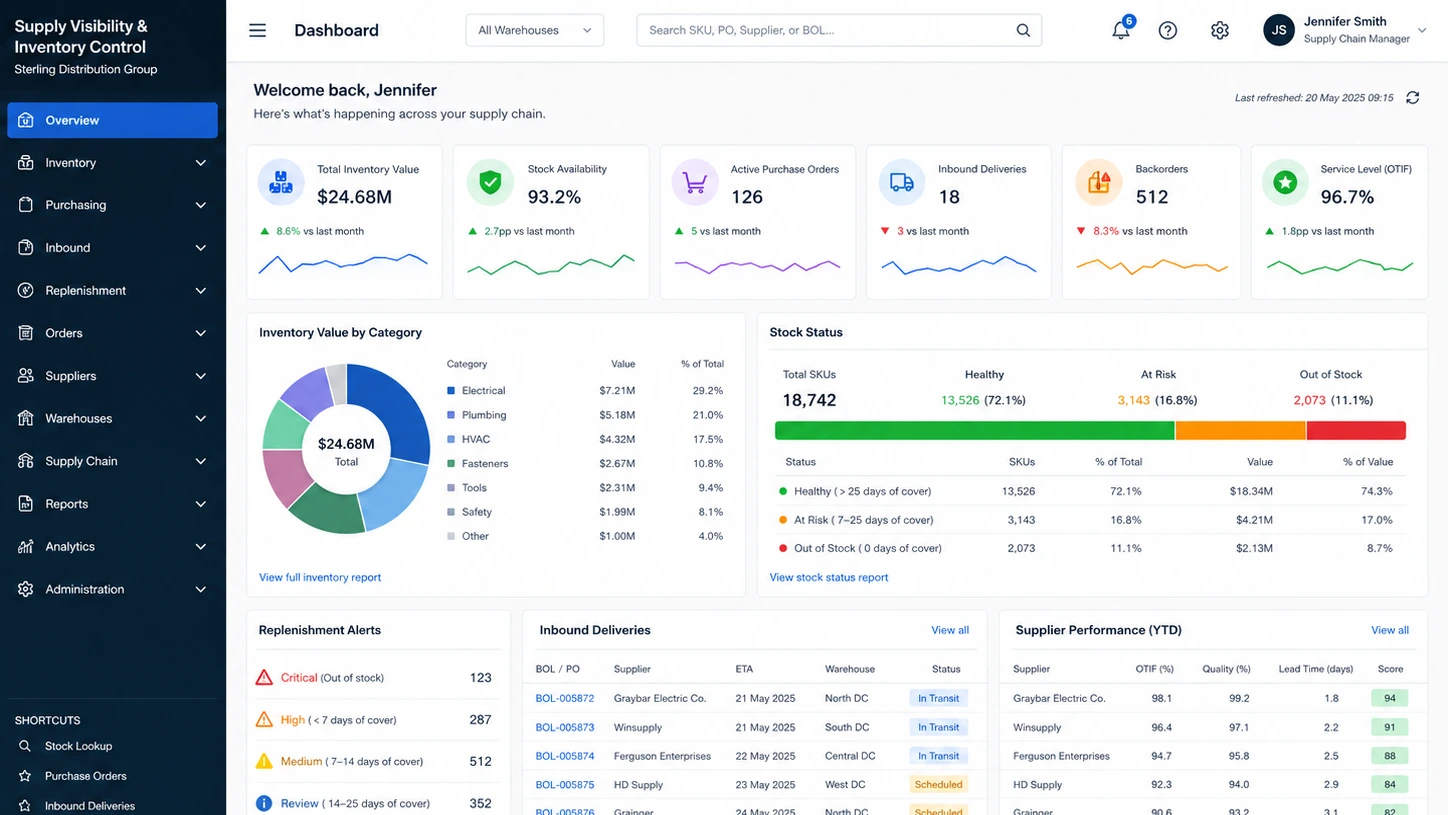This screenshot has width=1448, height=815.
Task: Expand the Inventory sidebar section
Action: (x=112, y=163)
